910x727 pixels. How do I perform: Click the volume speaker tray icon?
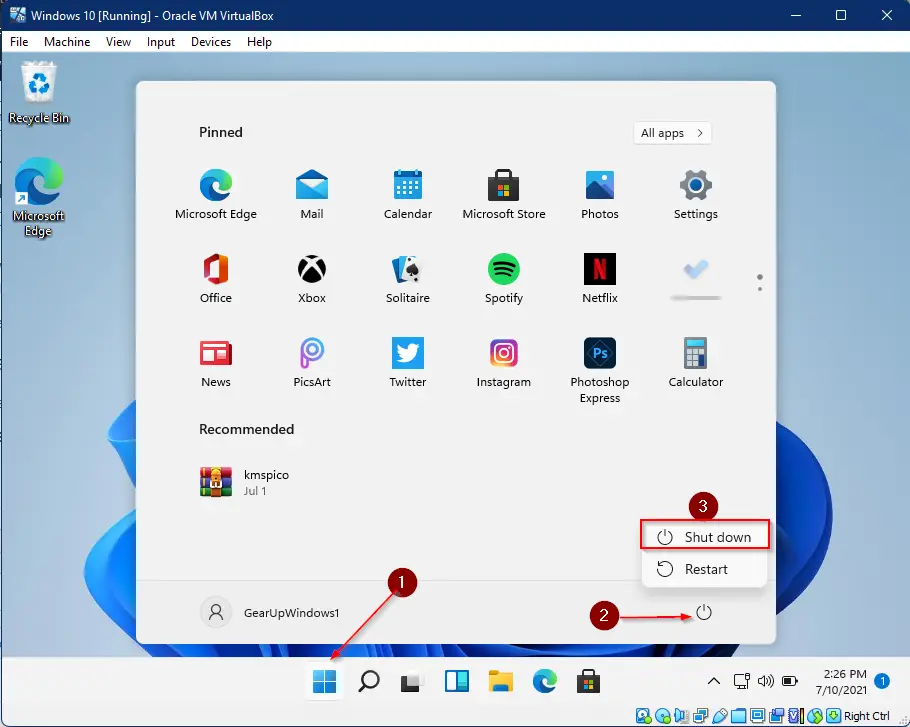click(765, 681)
